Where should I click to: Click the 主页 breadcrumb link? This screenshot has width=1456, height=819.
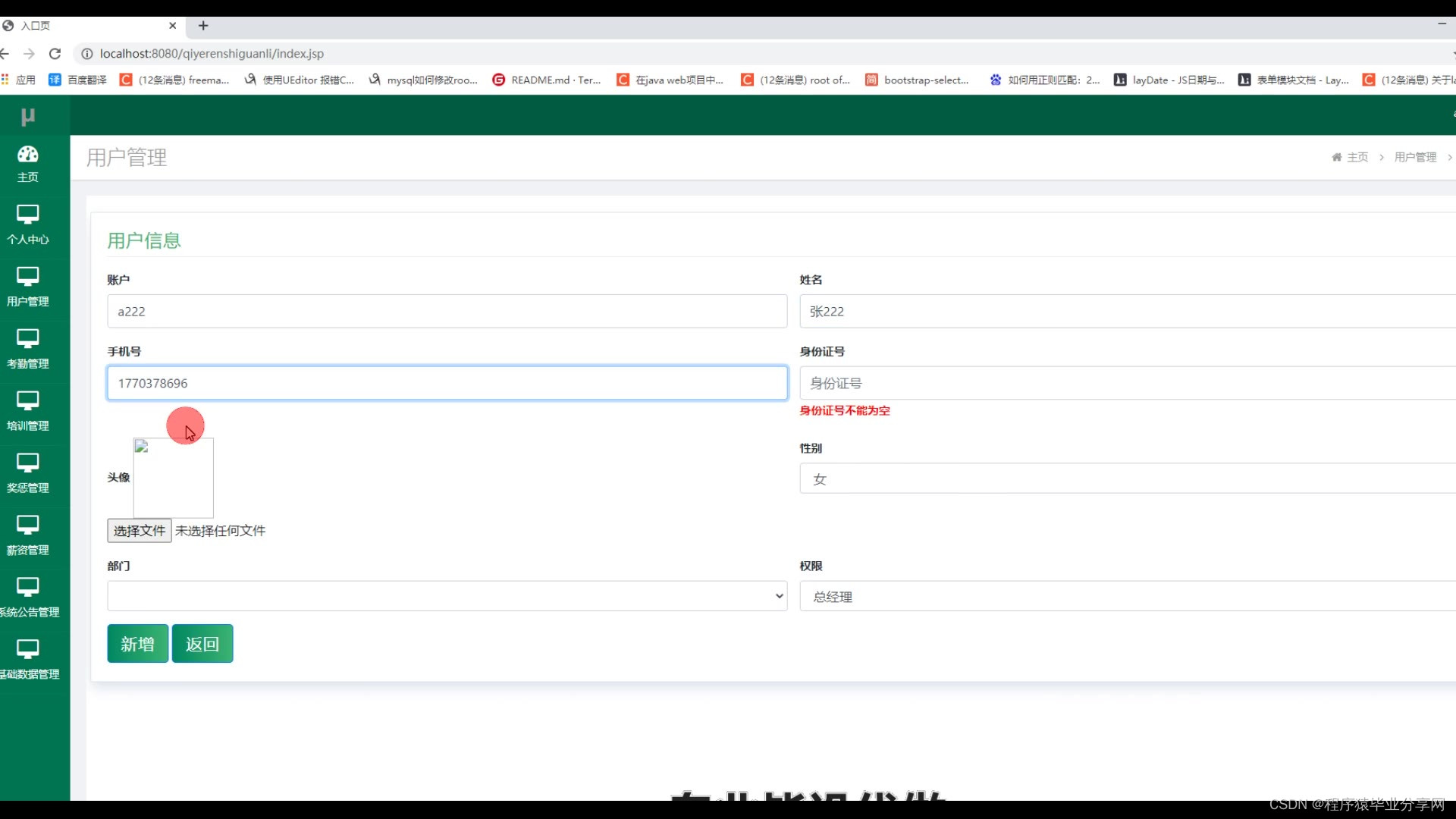coord(1357,157)
